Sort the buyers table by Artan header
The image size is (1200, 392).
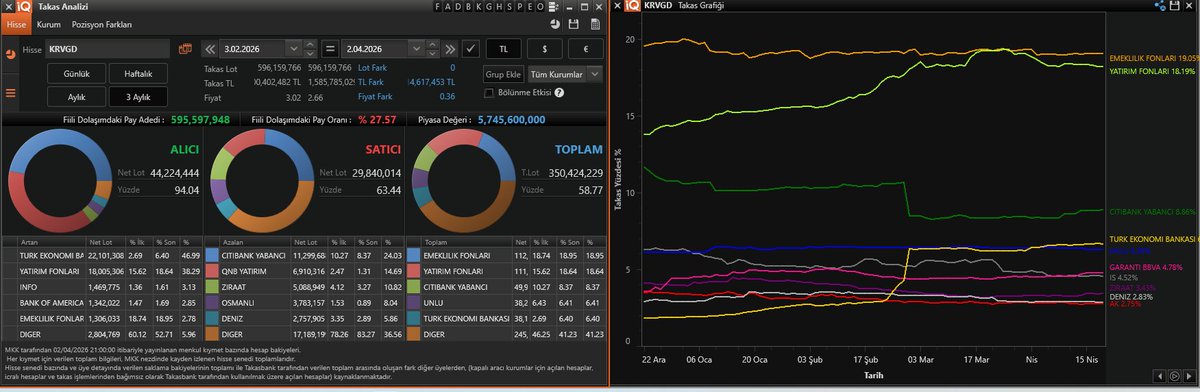(51, 242)
